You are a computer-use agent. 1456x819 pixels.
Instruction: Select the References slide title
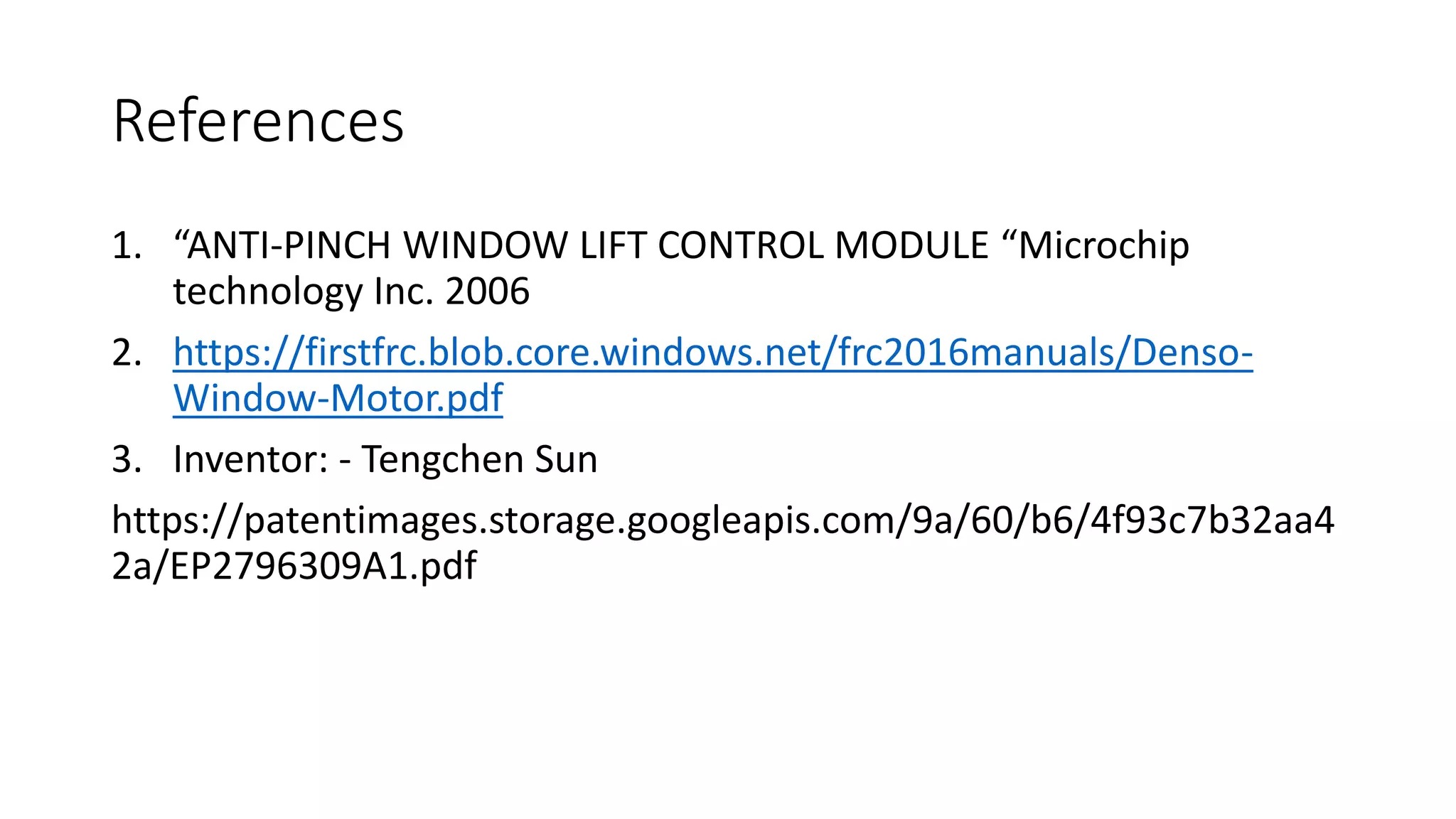[x=258, y=121]
